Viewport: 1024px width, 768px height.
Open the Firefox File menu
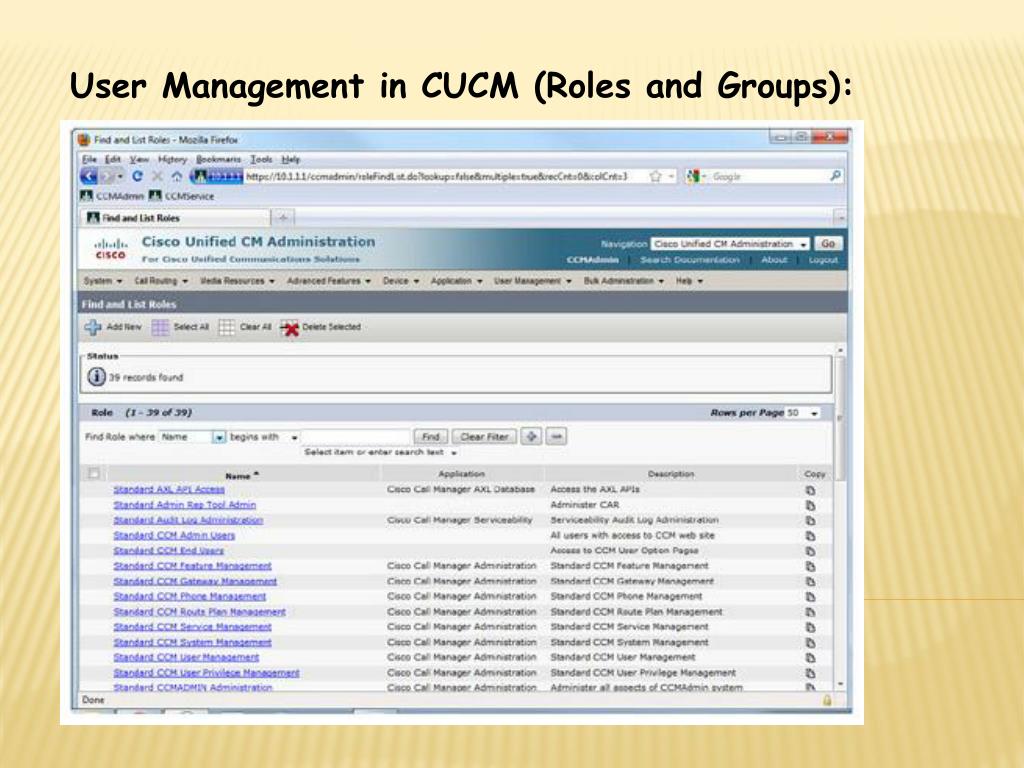[x=89, y=159]
